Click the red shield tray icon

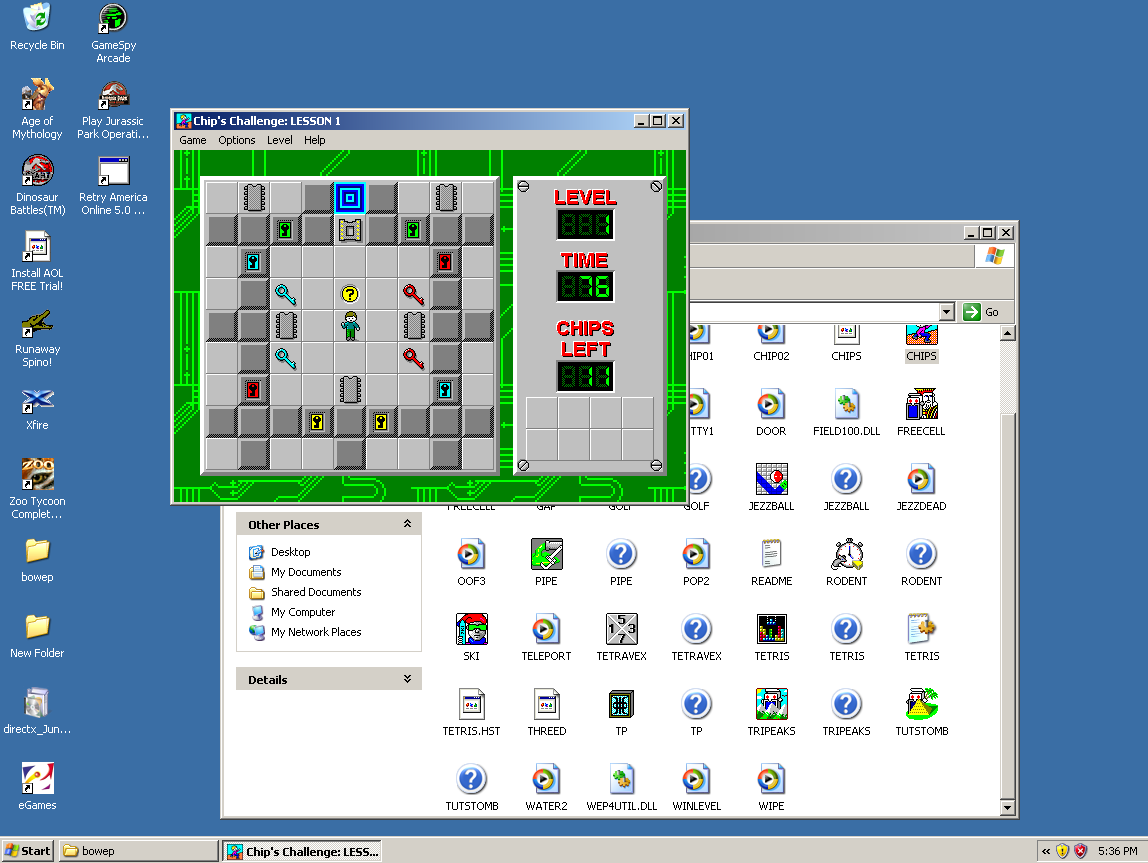(x=1081, y=851)
